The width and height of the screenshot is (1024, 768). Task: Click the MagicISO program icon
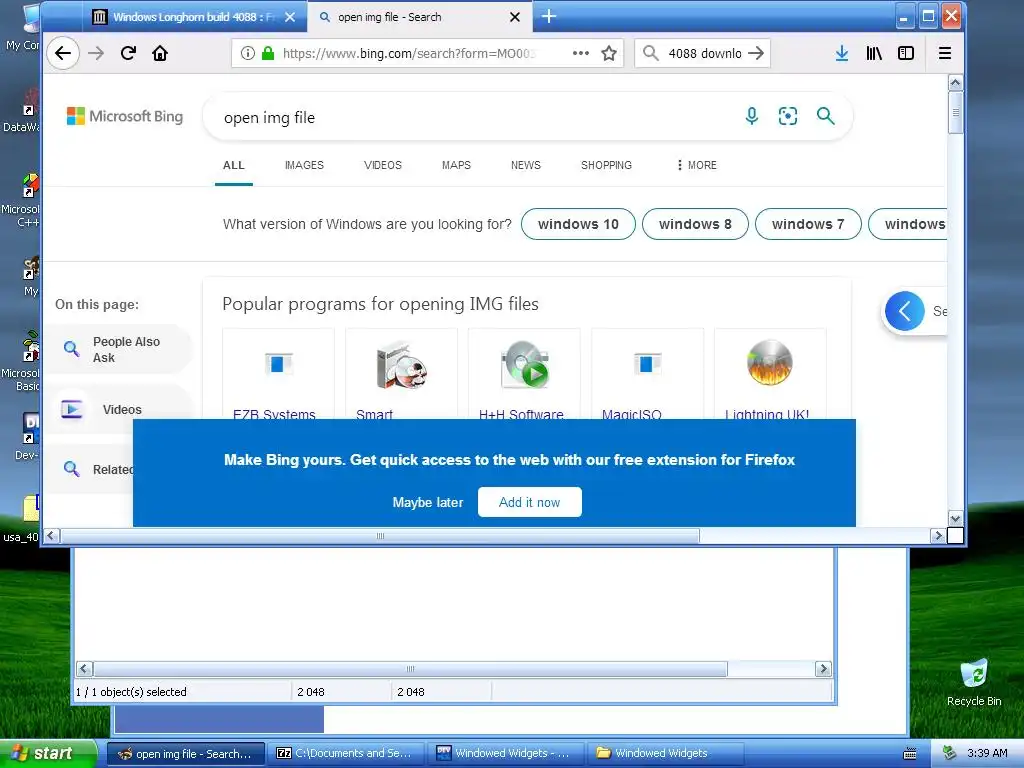[647, 364]
